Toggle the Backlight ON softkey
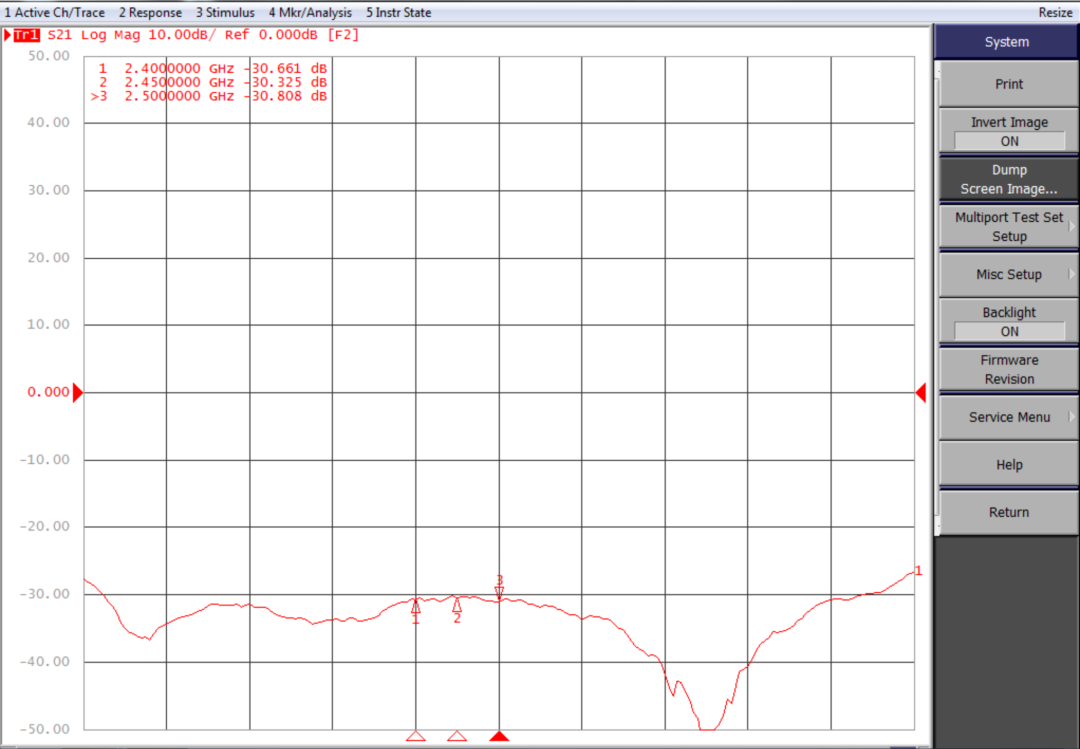This screenshot has width=1080, height=749. 1008,321
